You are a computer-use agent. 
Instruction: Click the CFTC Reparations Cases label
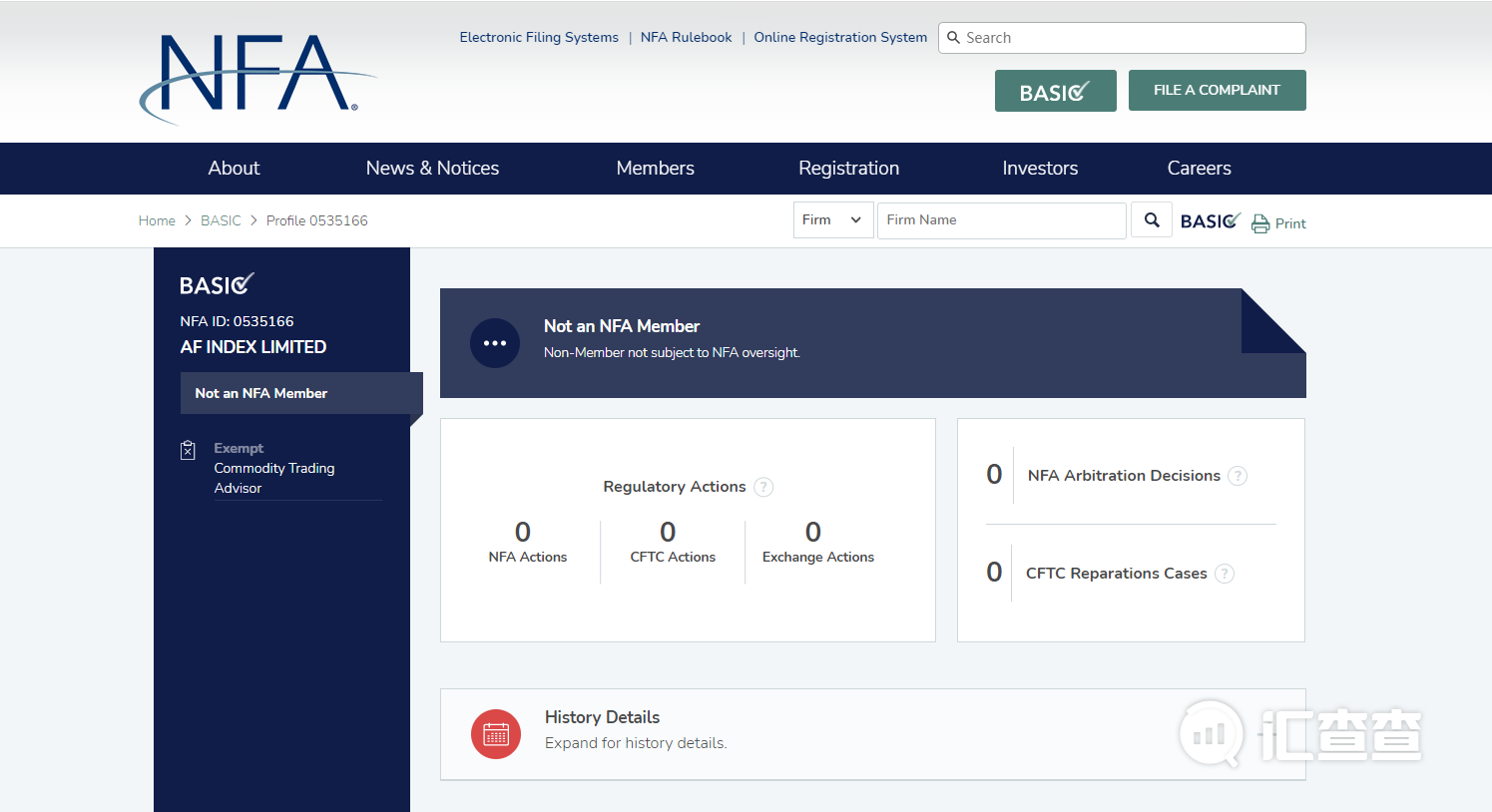pos(1117,574)
